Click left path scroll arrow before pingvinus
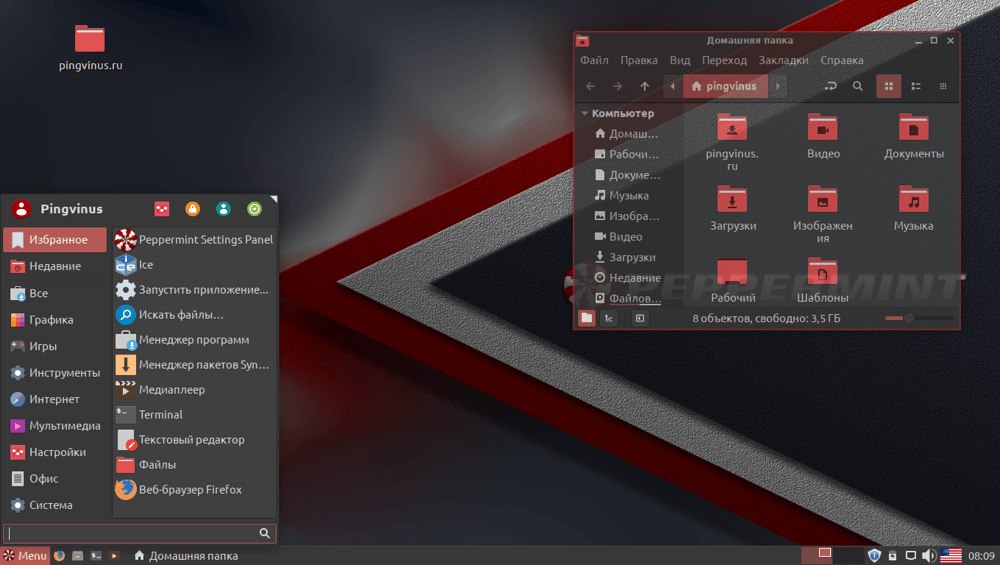Viewport: 1000px width, 565px height. pos(672,86)
